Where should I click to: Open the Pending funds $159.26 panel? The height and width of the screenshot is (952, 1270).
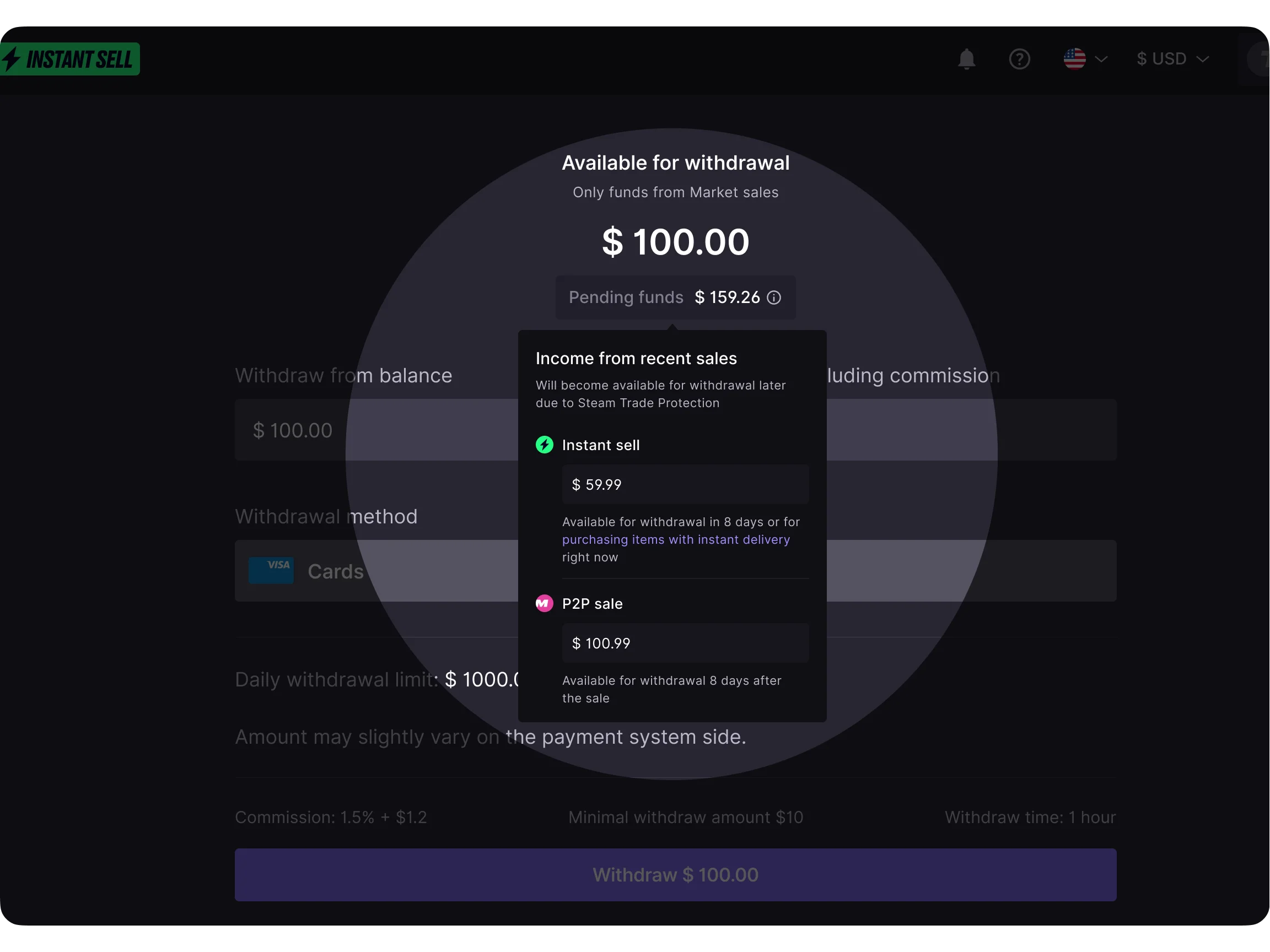click(676, 297)
